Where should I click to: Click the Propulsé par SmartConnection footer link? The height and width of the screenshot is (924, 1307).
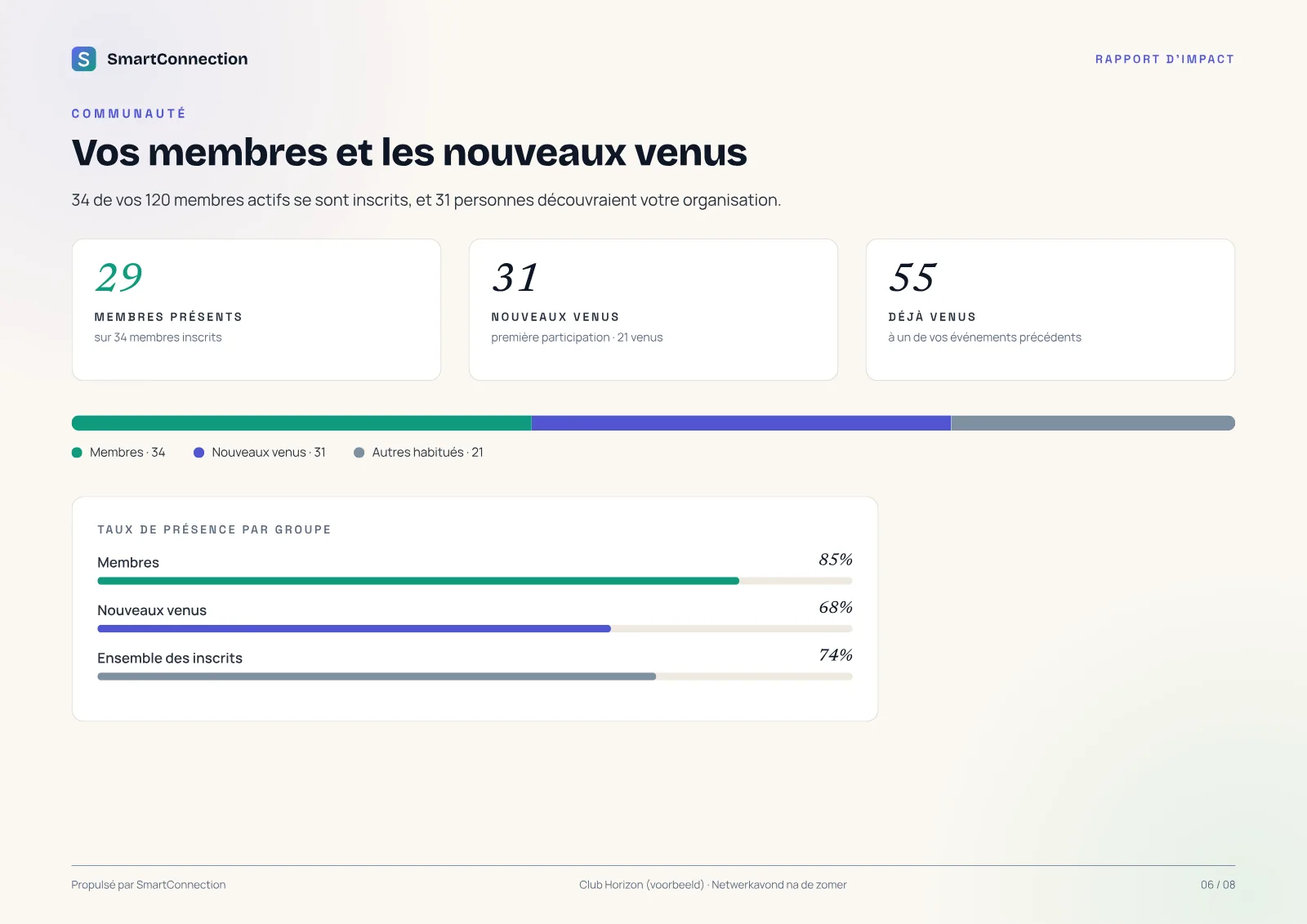149,885
